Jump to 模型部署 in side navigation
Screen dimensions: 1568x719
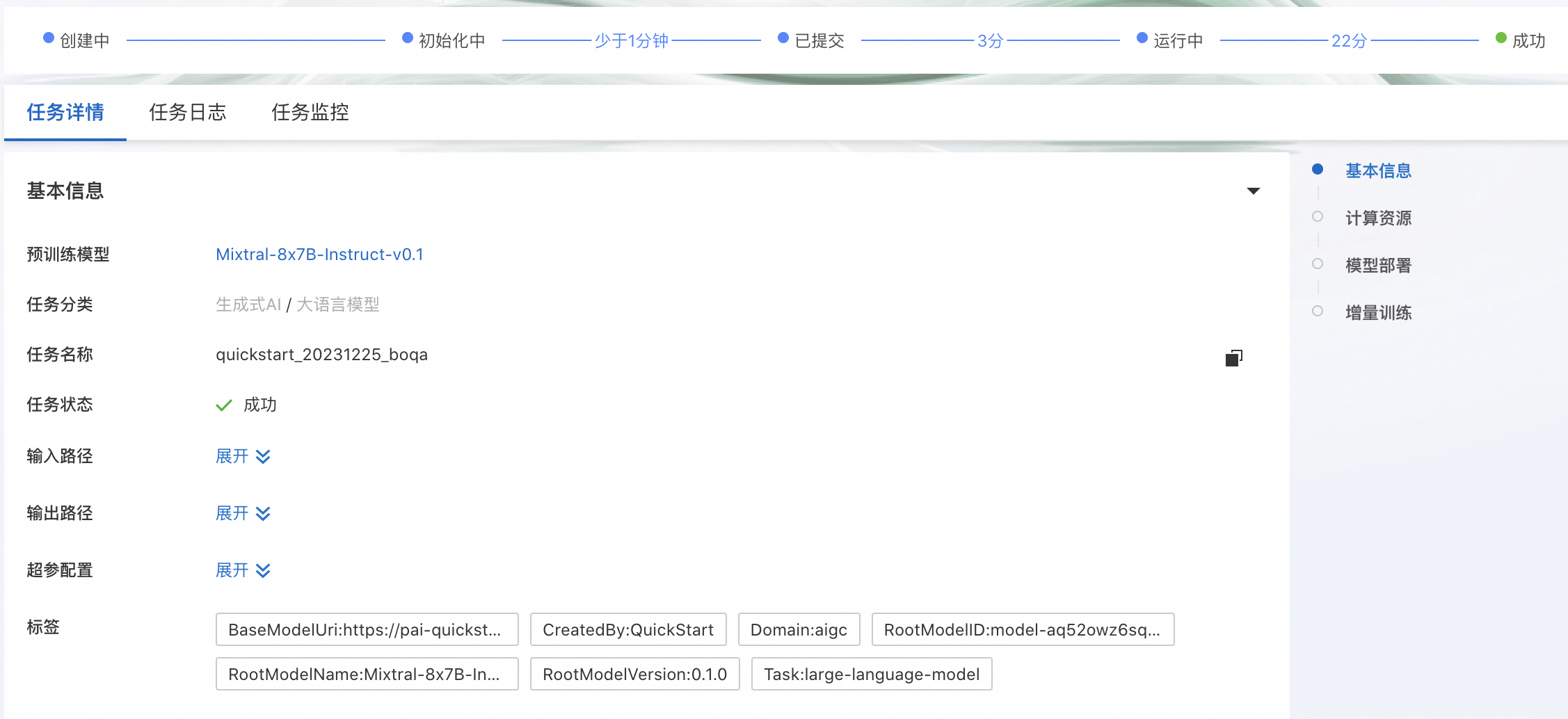[1378, 266]
